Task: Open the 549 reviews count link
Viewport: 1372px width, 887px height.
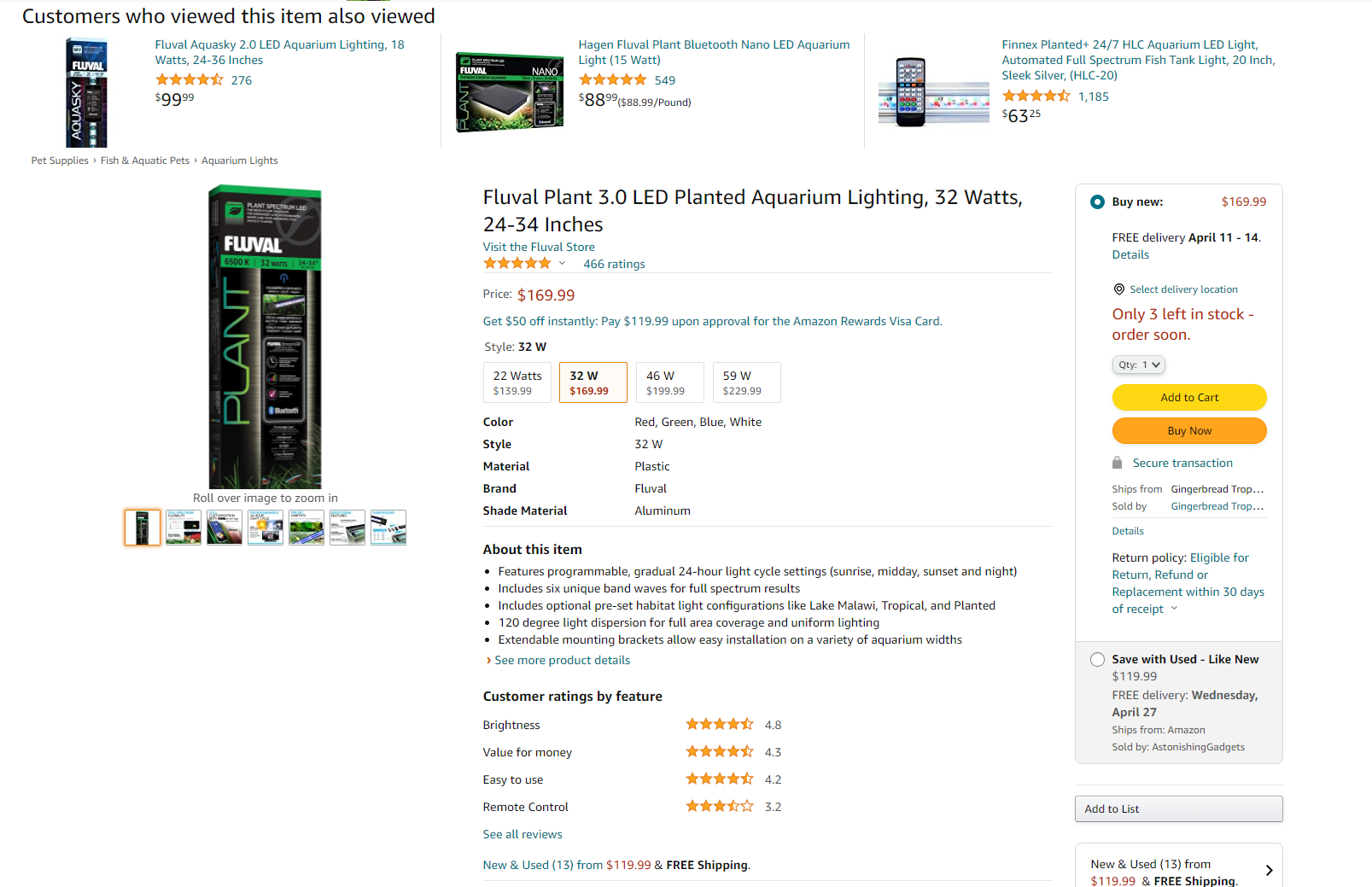Action: coord(665,80)
